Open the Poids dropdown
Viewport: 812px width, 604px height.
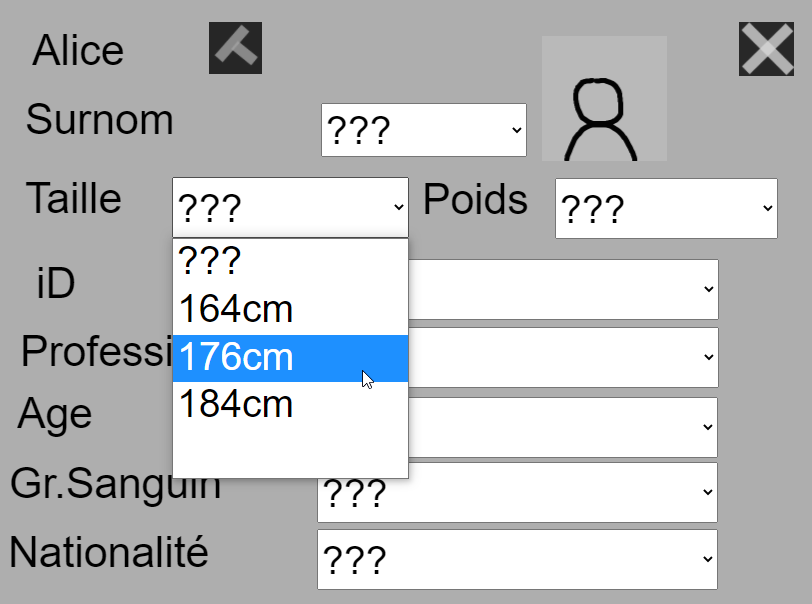tap(666, 208)
